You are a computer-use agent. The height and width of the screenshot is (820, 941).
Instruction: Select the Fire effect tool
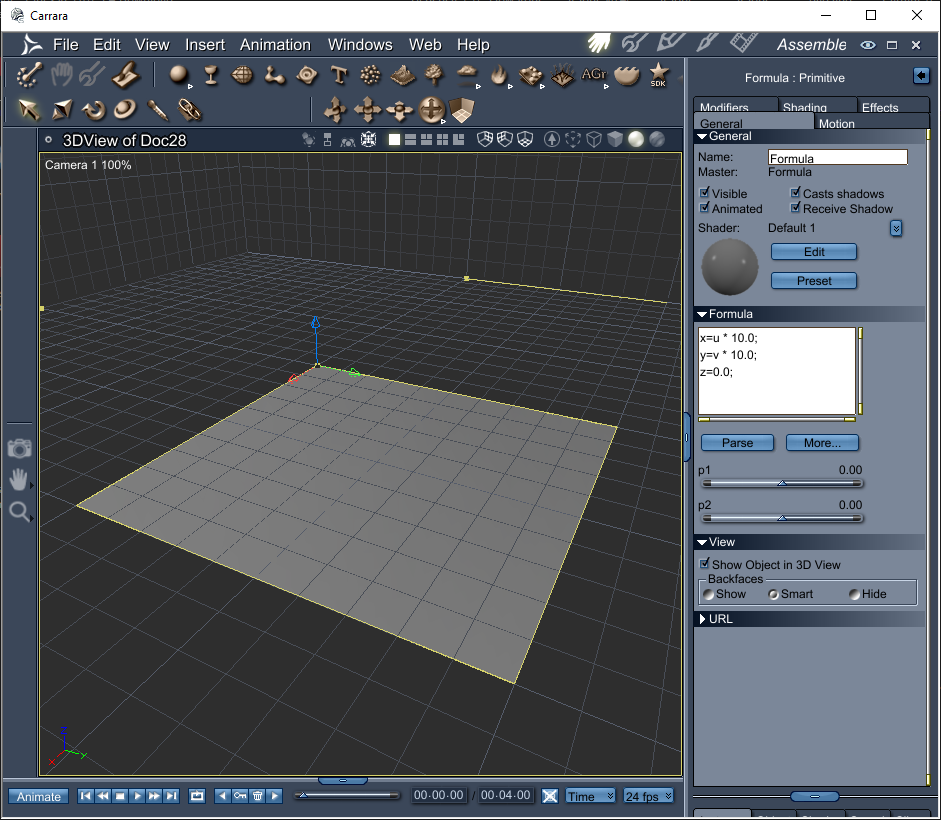pos(498,75)
